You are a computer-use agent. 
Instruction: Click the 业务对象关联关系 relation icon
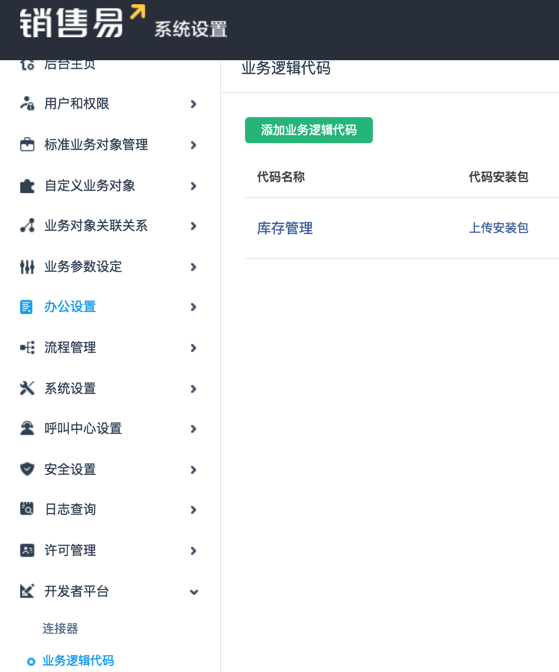click(x=27, y=225)
